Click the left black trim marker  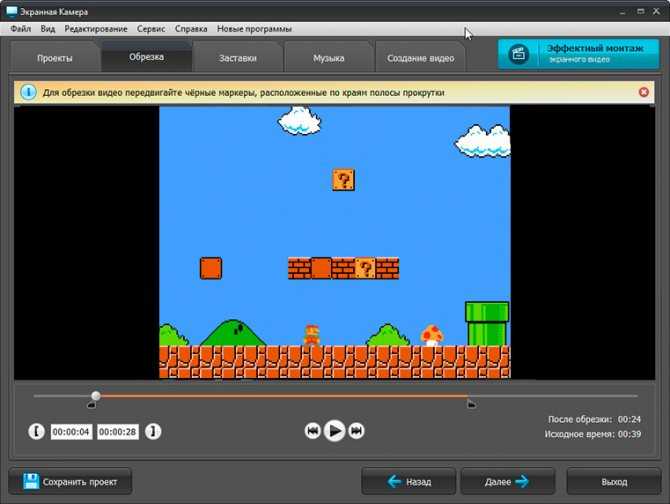[91, 404]
